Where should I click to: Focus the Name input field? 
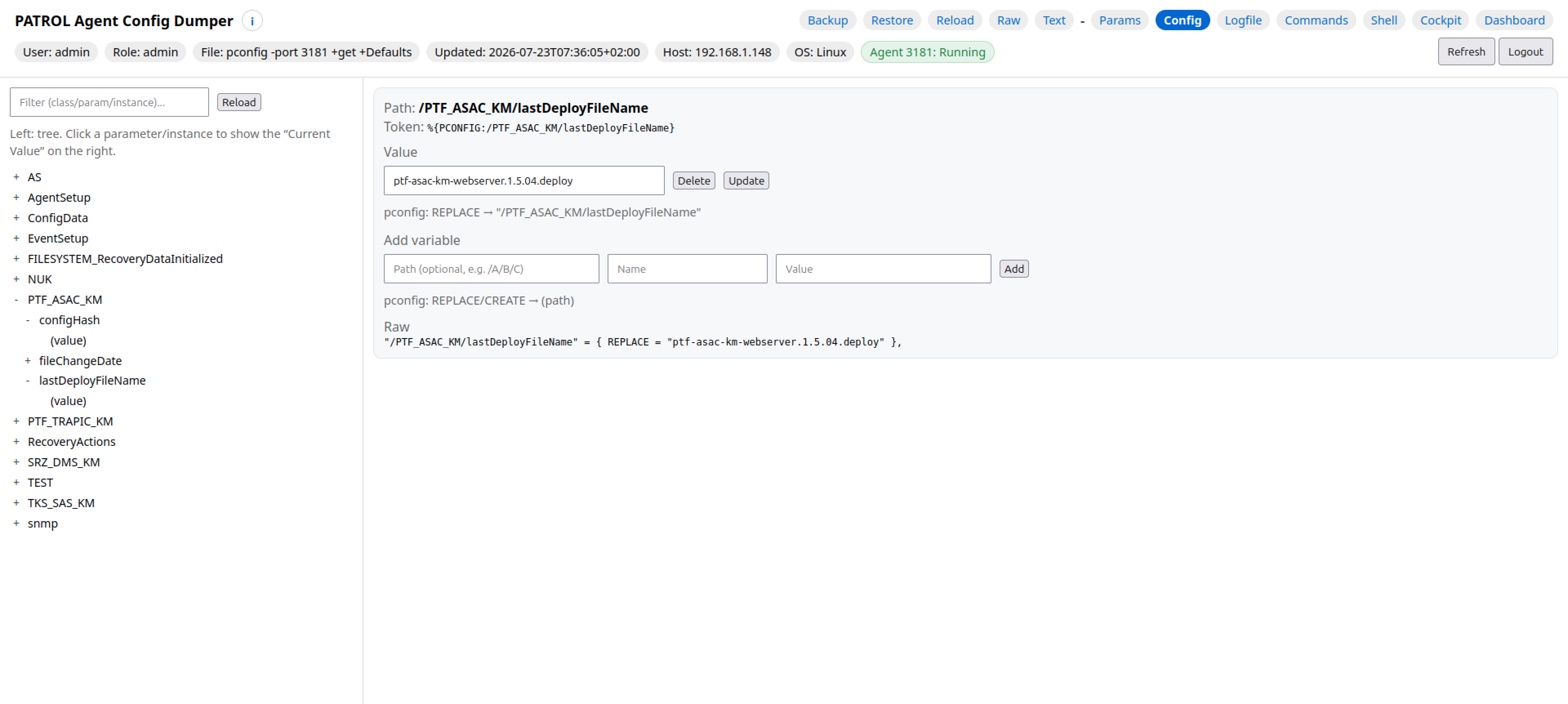pyautogui.click(x=687, y=269)
